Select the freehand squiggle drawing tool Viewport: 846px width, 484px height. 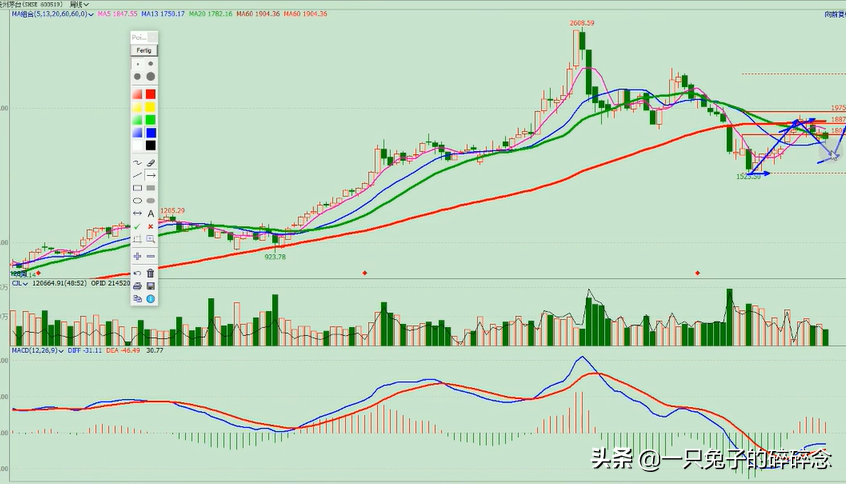(138, 162)
